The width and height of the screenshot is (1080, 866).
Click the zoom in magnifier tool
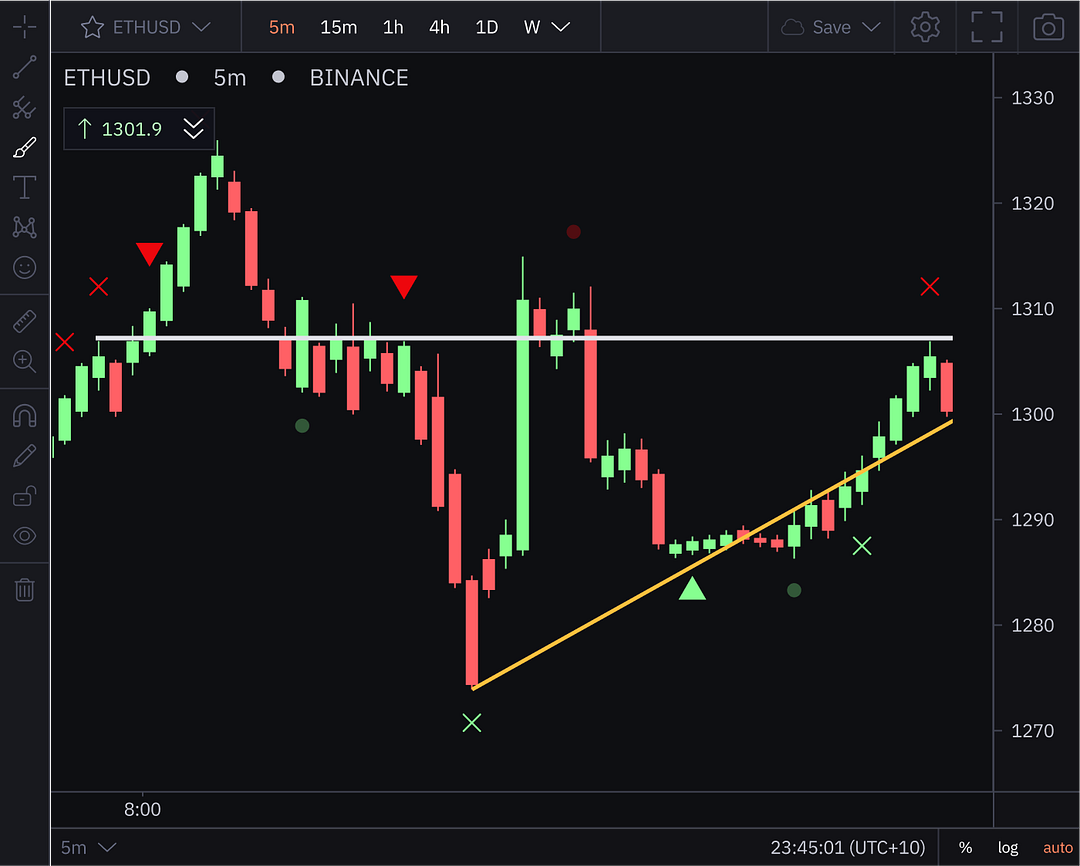tap(24, 361)
